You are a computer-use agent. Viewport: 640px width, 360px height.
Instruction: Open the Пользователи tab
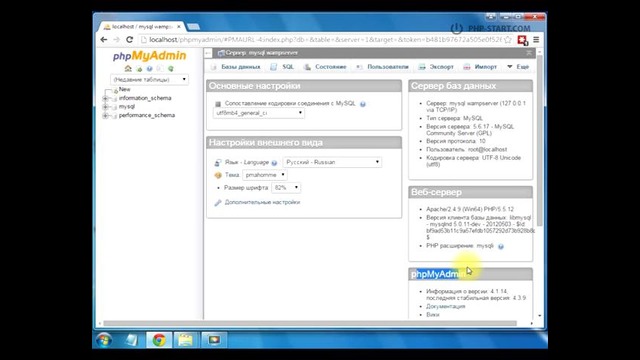coord(382,67)
